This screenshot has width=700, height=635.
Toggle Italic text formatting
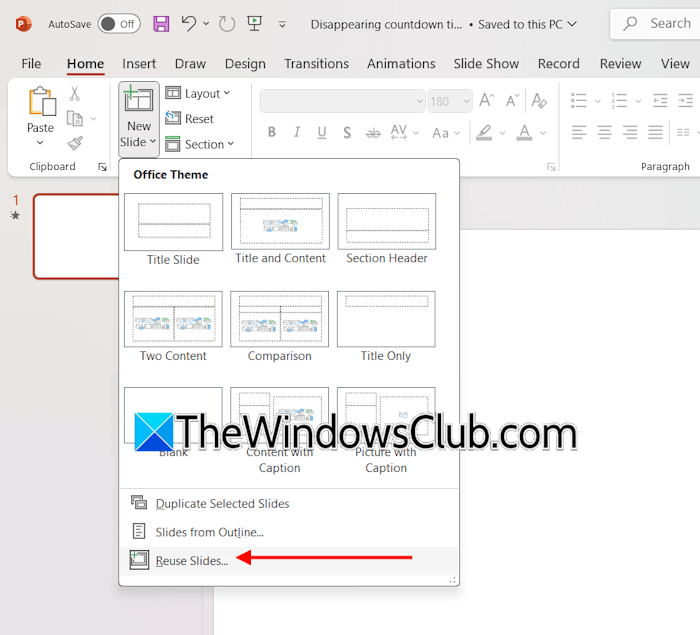[296, 132]
